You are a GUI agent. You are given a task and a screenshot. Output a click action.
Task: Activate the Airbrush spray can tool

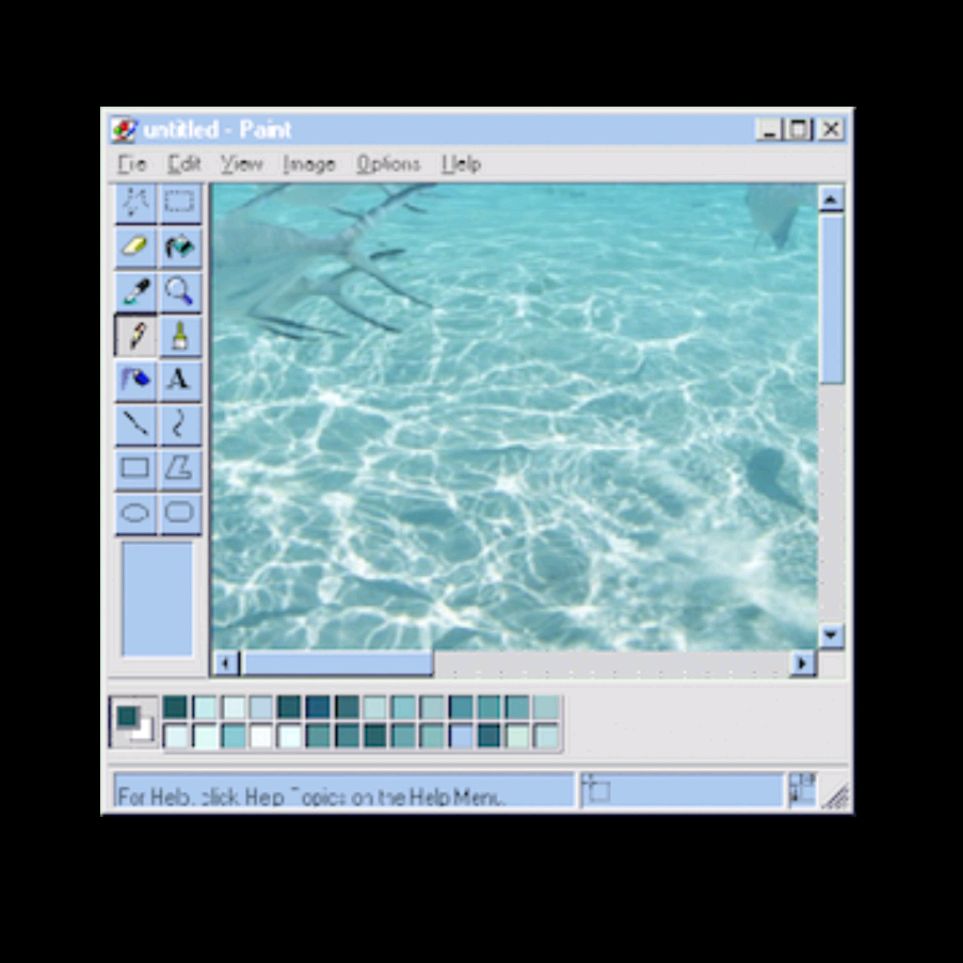pos(136,380)
